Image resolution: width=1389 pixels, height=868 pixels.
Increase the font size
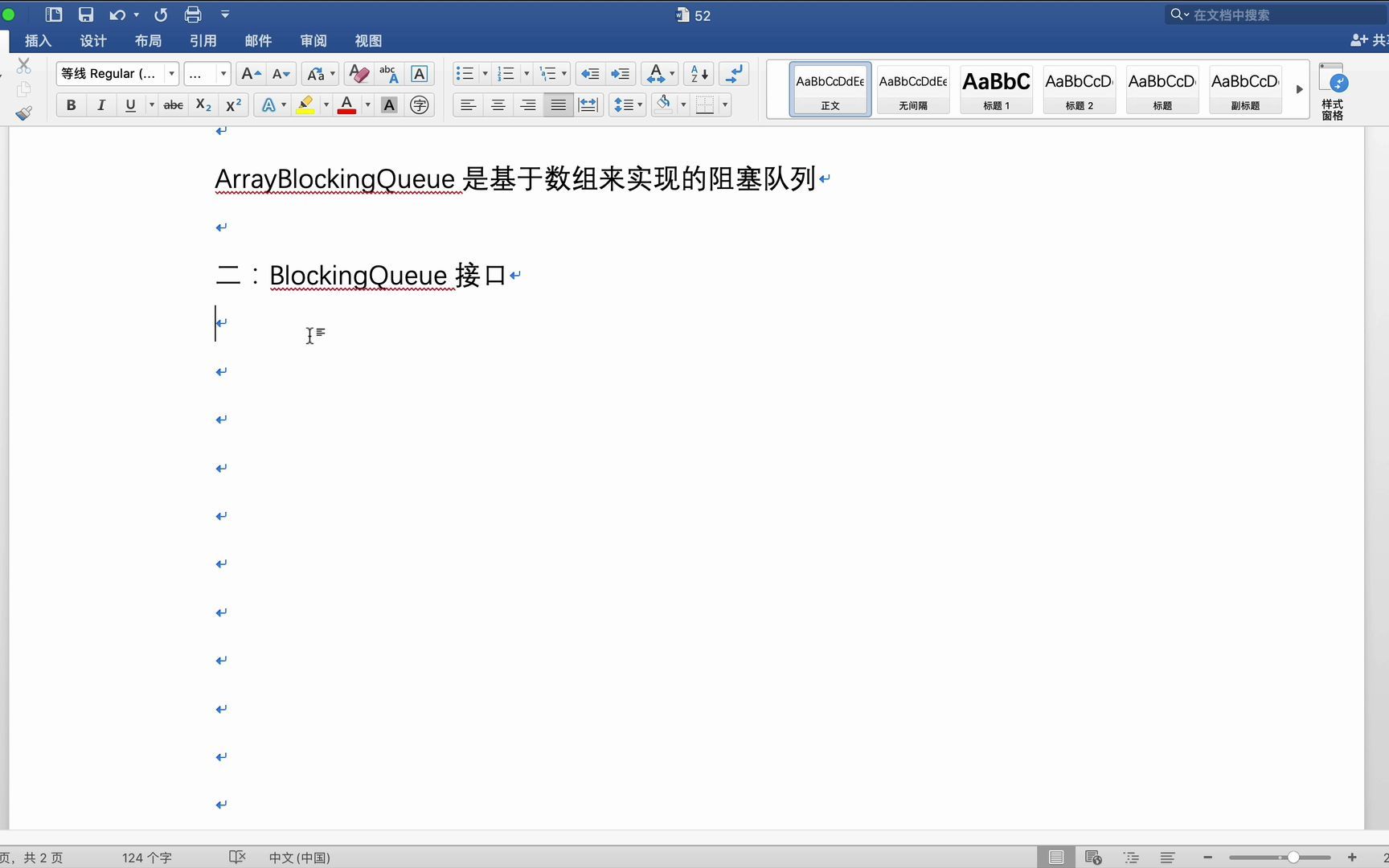tap(251, 74)
